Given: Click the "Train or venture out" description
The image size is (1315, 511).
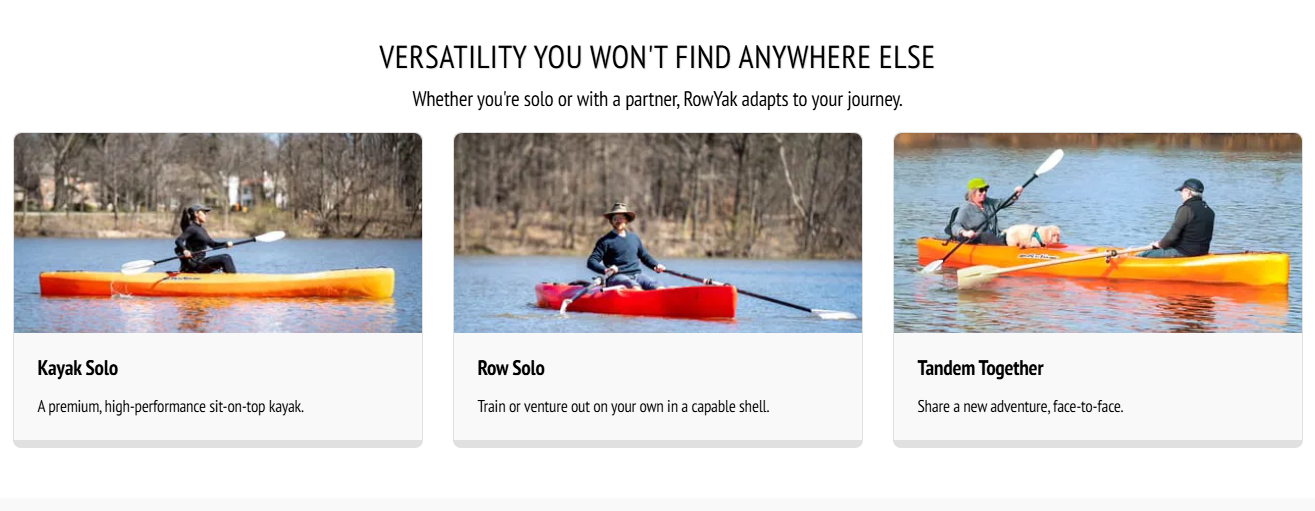Looking at the screenshot, I should coord(623,407).
